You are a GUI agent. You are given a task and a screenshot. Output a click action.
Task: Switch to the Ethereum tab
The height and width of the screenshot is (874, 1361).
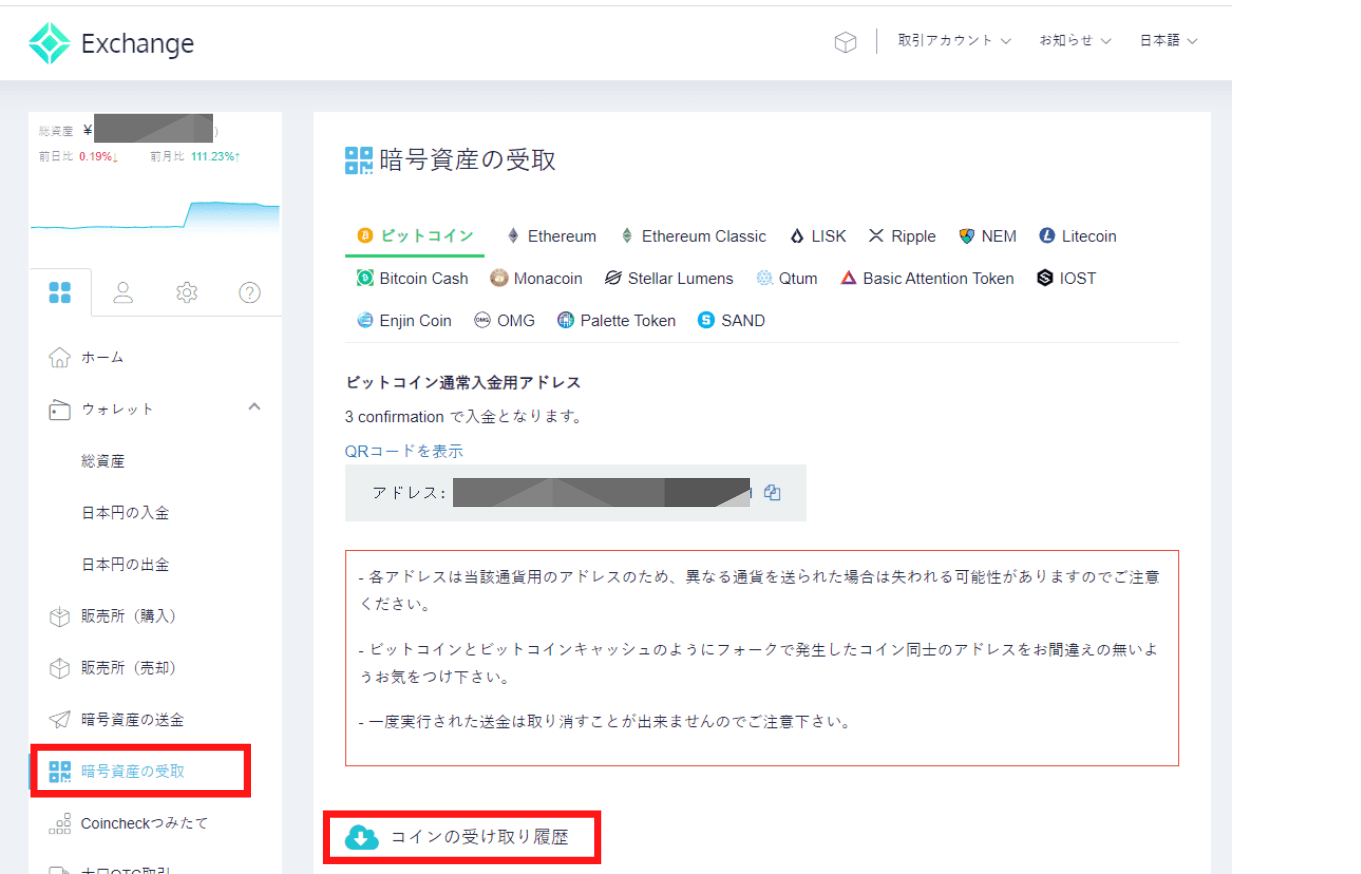pos(551,236)
